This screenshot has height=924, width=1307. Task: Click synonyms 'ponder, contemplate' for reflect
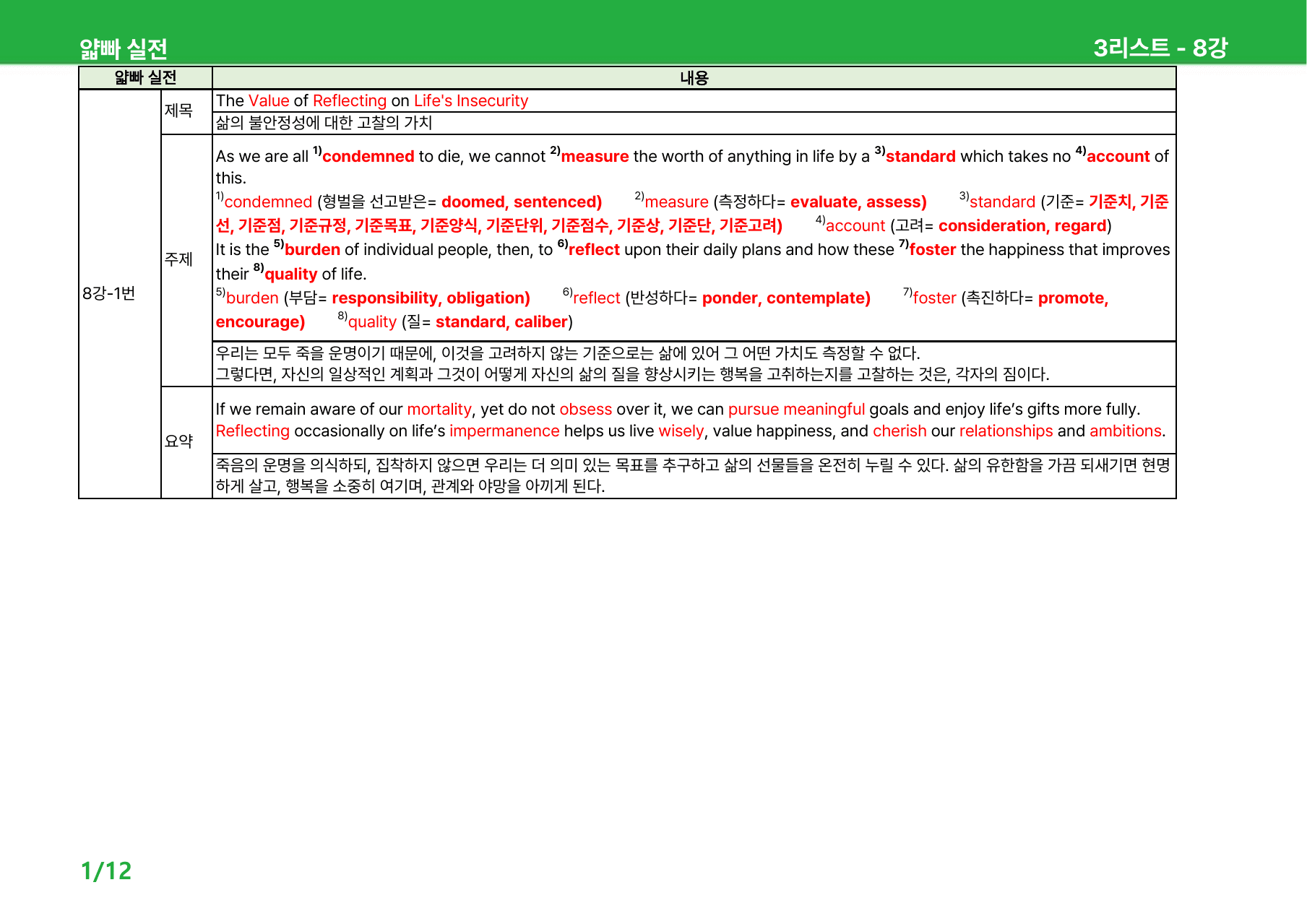[786, 298]
